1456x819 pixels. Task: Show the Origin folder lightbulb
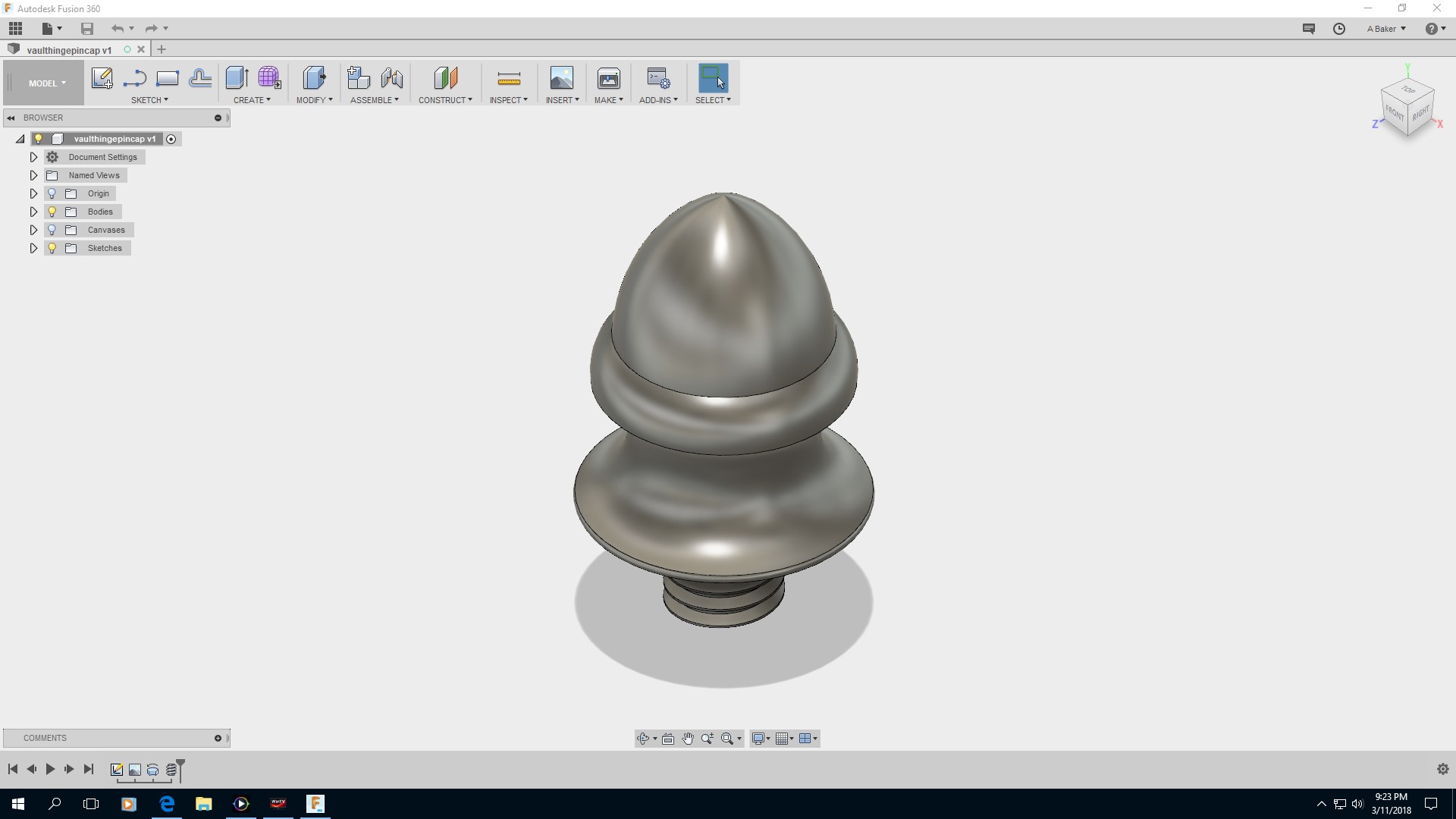(52, 193)
